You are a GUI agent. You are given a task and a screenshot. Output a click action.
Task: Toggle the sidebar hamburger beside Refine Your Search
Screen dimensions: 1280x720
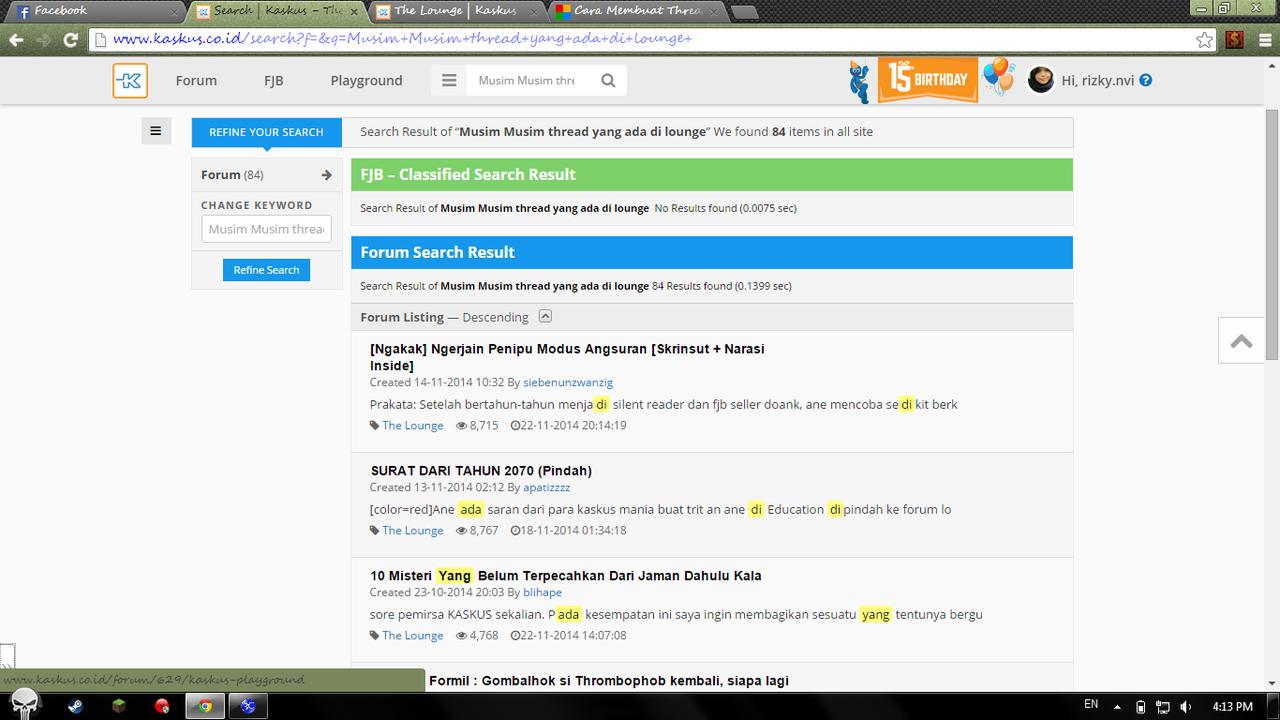(x=156, y=131)
